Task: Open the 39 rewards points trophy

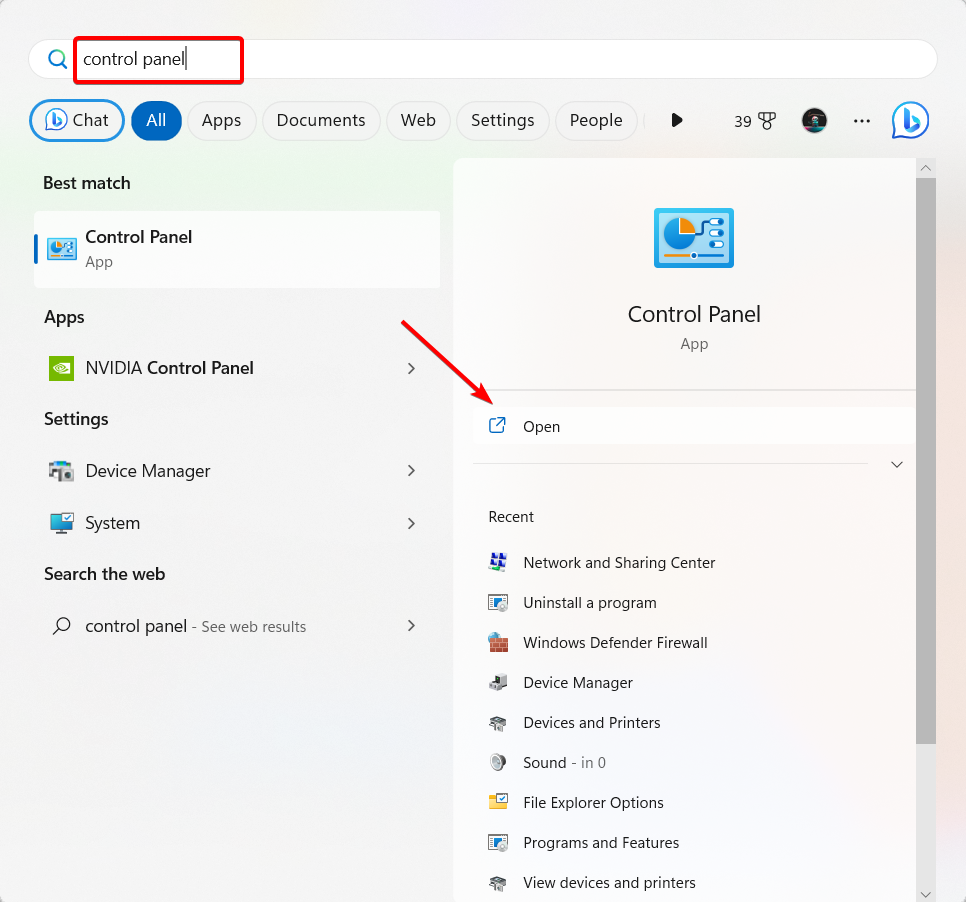Action: point(754,121)
